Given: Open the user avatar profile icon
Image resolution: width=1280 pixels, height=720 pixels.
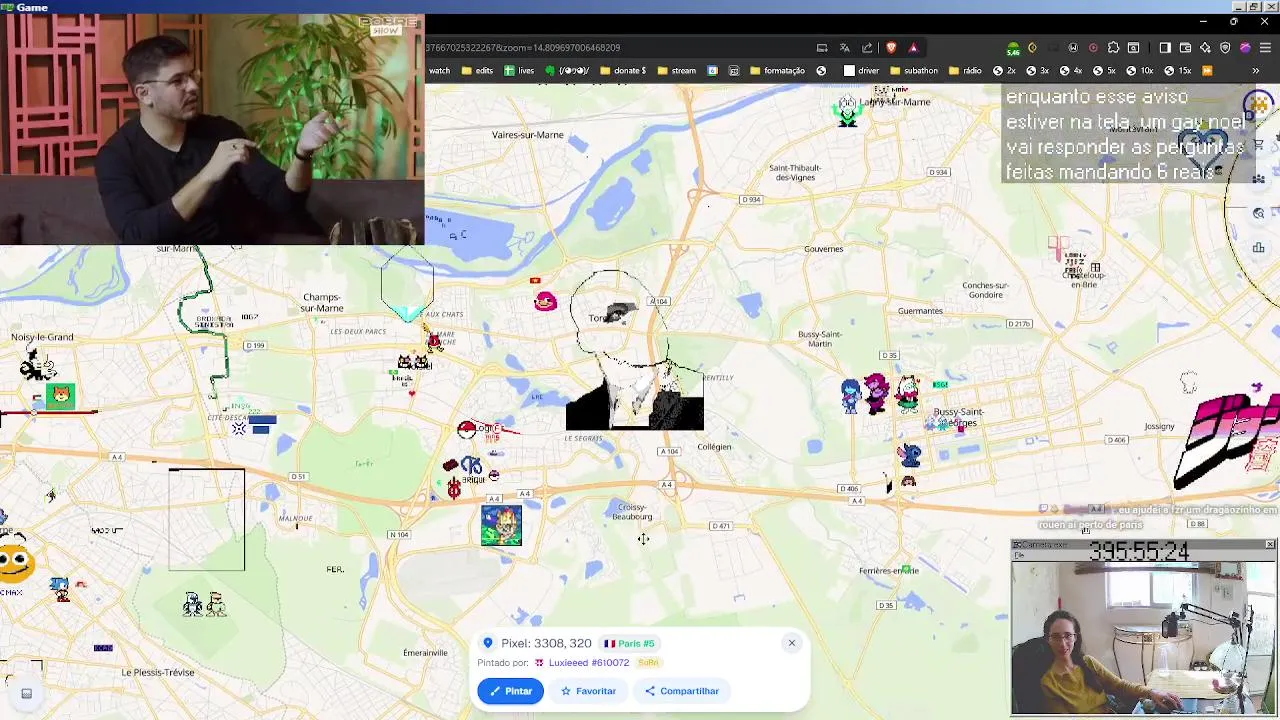Looking at the screenshot, I should click(x=1258, y=104).
